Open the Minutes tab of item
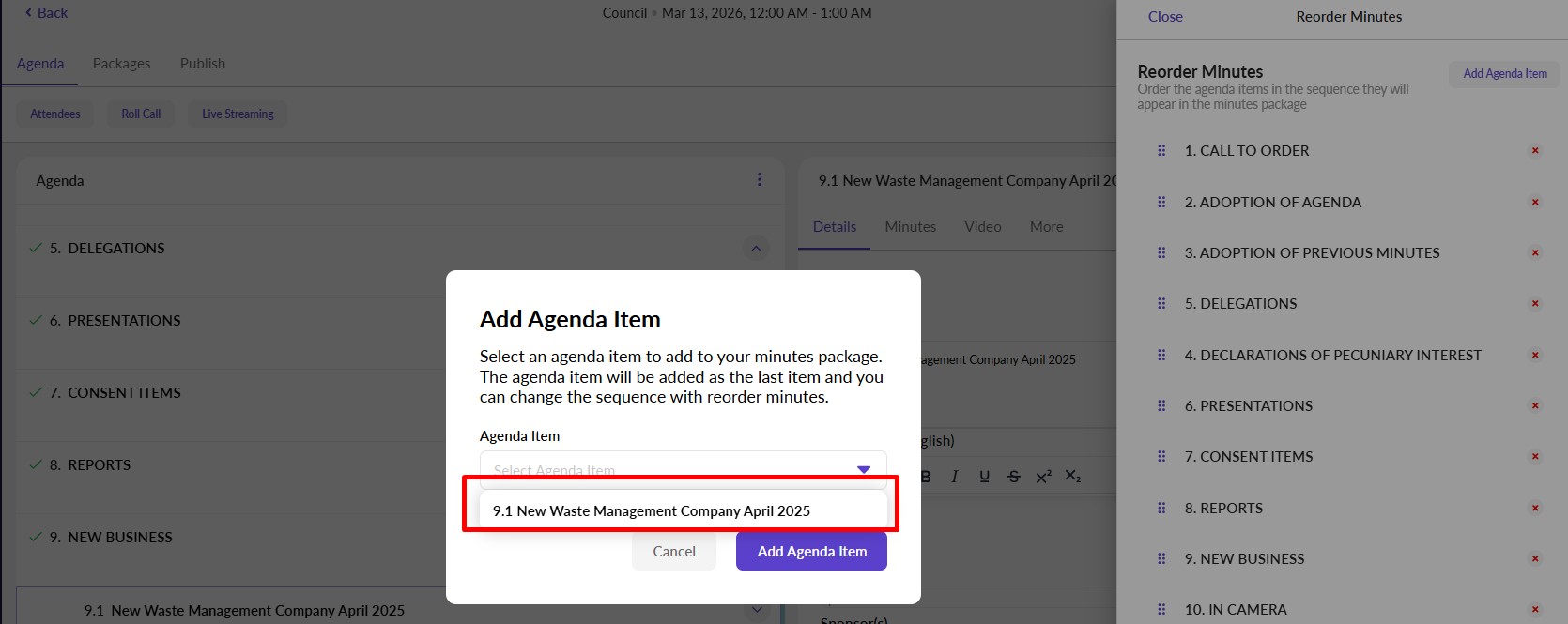The width and height of the screenshot is (1568, 624). 910,227
